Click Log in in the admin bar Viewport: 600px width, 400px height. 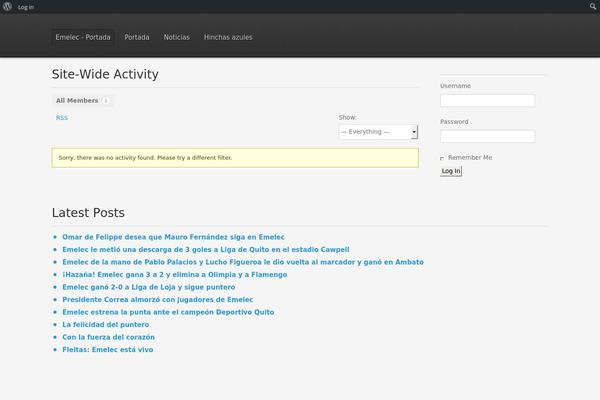point(26,7)
